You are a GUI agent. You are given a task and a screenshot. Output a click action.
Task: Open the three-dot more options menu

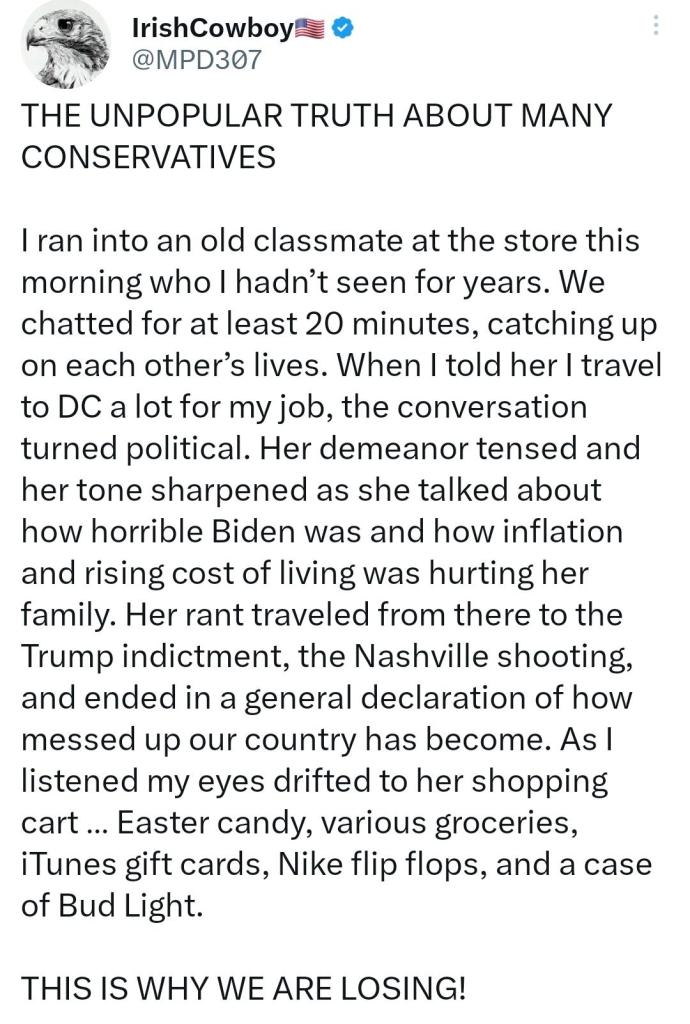[x=656, y=25]
